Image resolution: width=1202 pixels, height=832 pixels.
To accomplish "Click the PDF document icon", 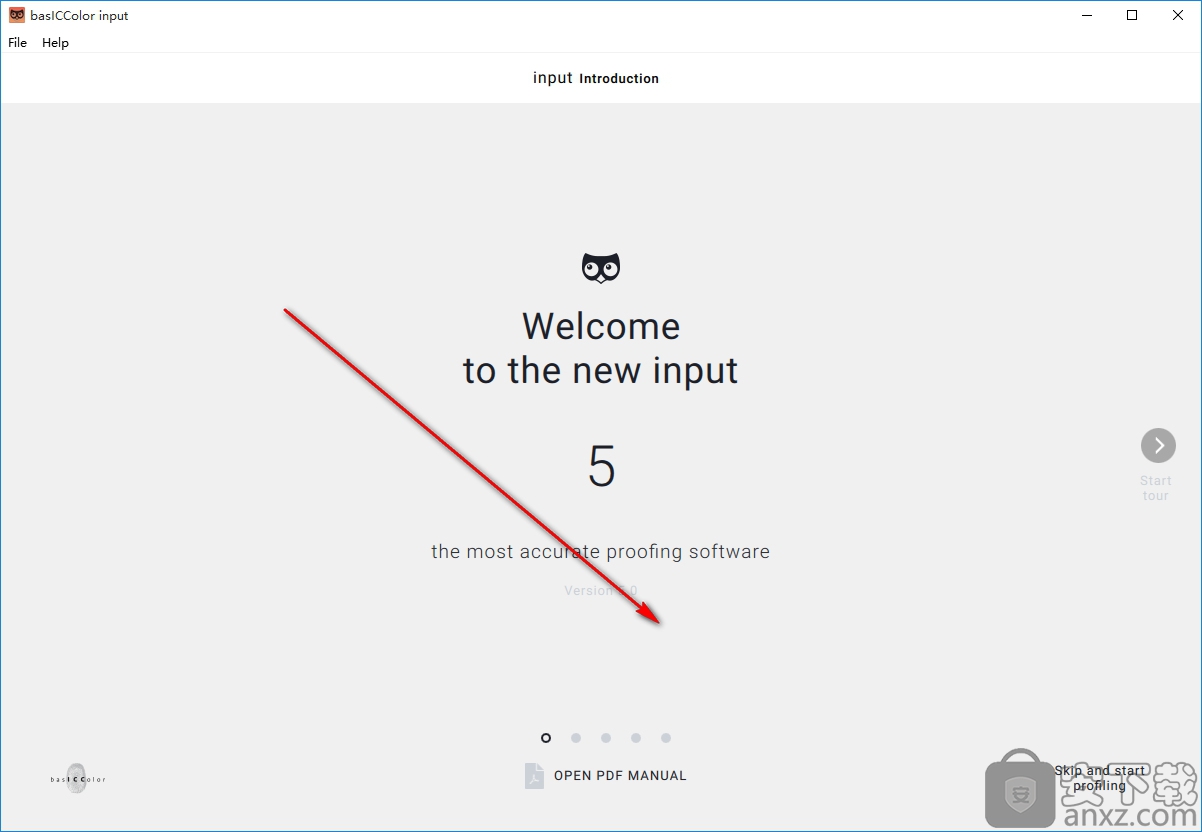I will [534, 776].
